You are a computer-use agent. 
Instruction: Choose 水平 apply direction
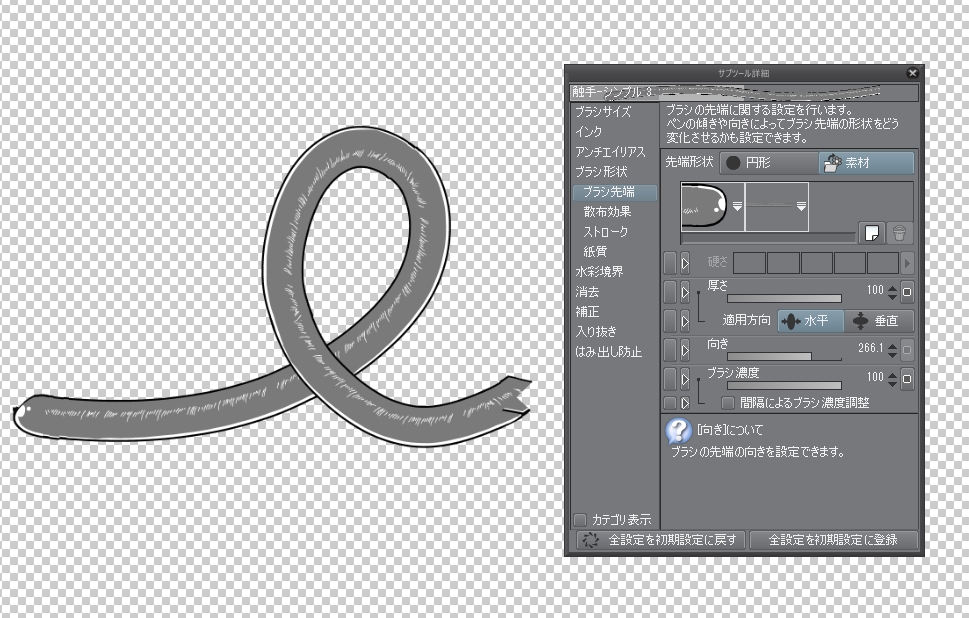(x=810, y=321)
